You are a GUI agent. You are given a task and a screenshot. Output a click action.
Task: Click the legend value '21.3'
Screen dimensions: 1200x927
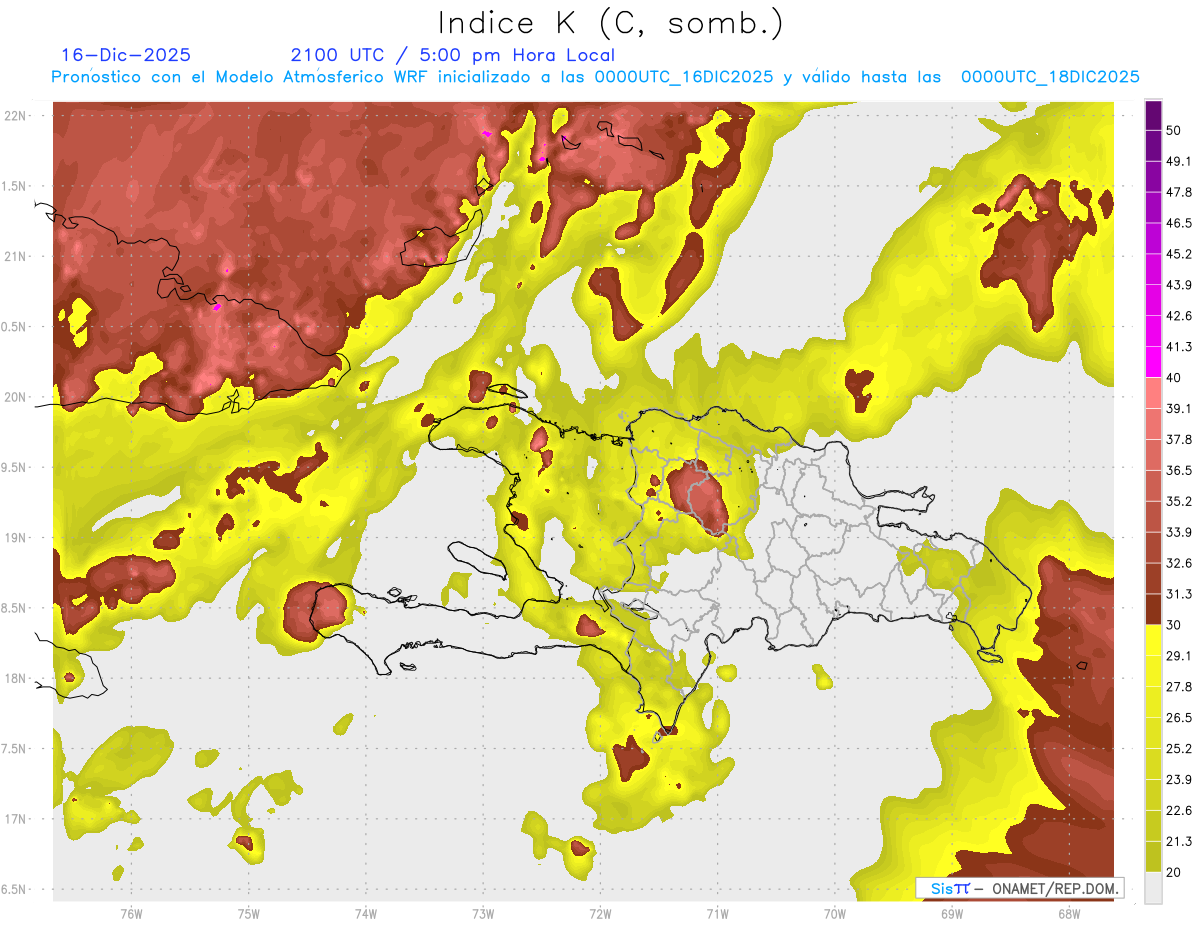(x=1178, y=841)
